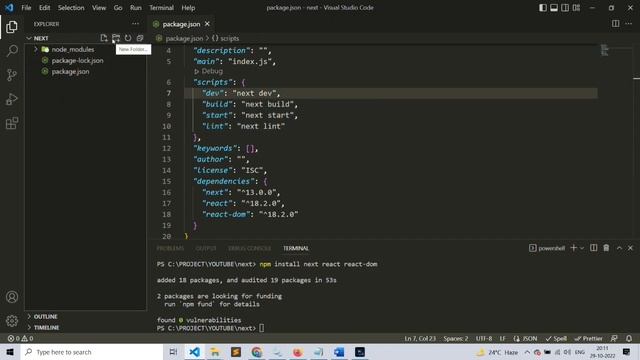Open the Selection menu

[71, 8]
